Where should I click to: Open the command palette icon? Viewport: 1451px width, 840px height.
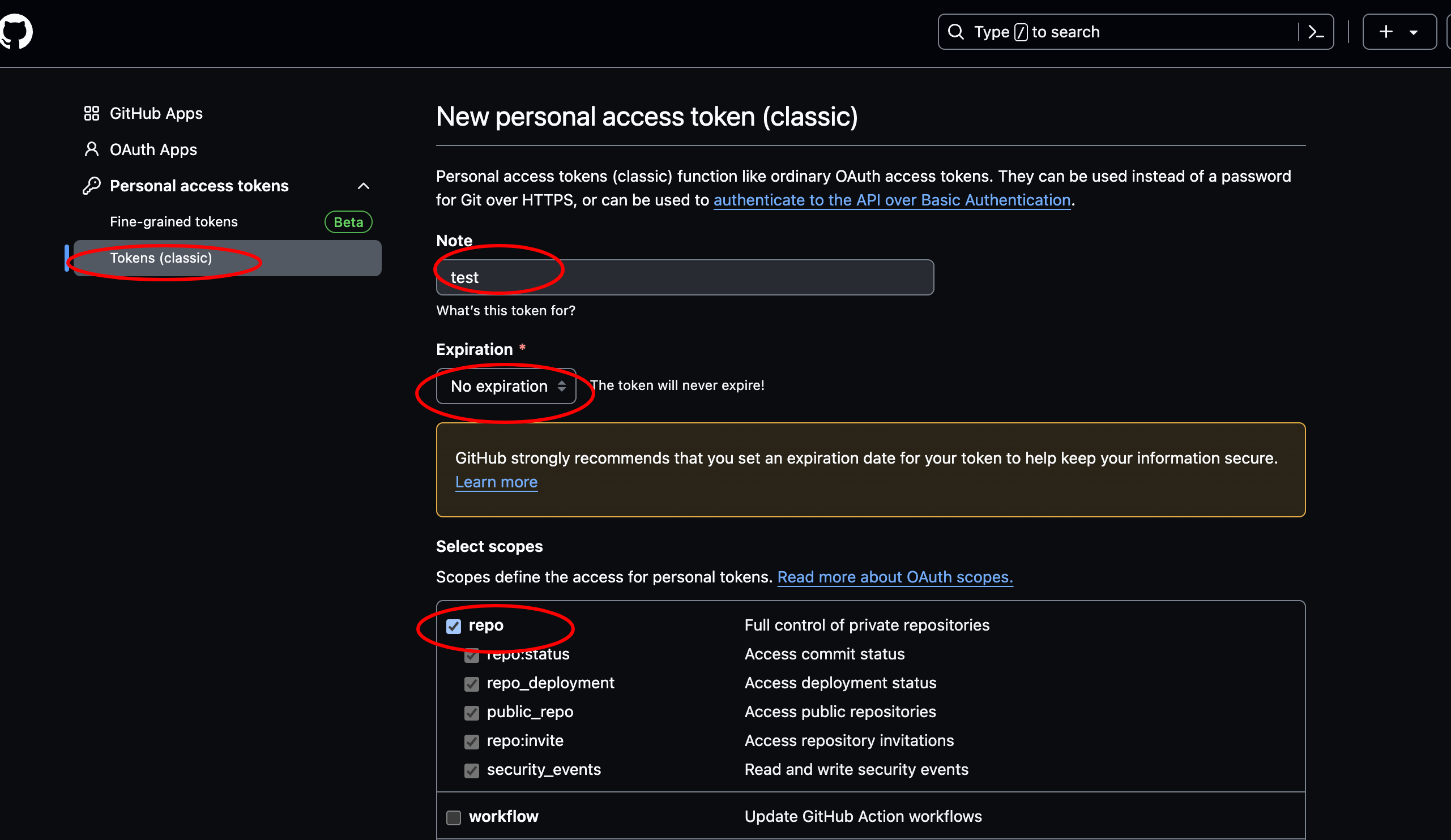tap(1316, 32)
